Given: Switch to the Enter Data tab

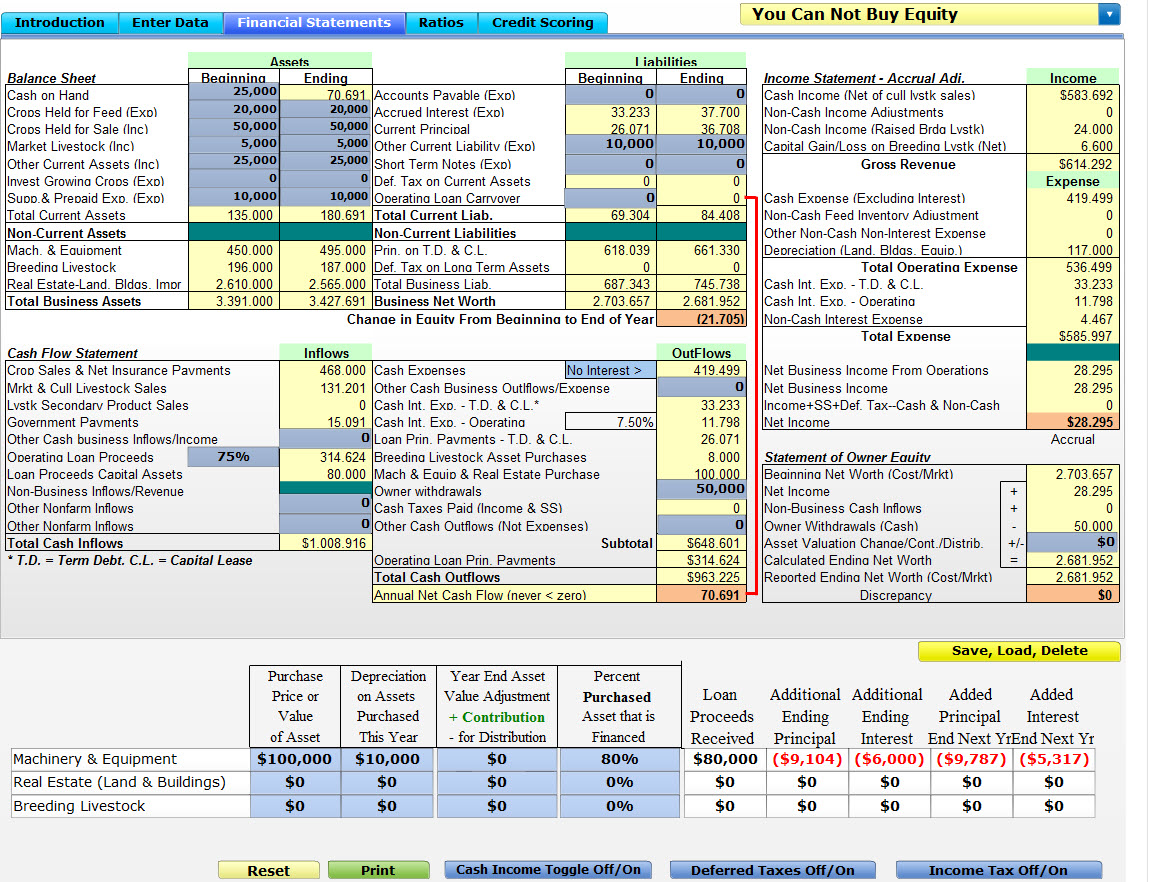Looking at the screenshot, I should click(171, 21).
